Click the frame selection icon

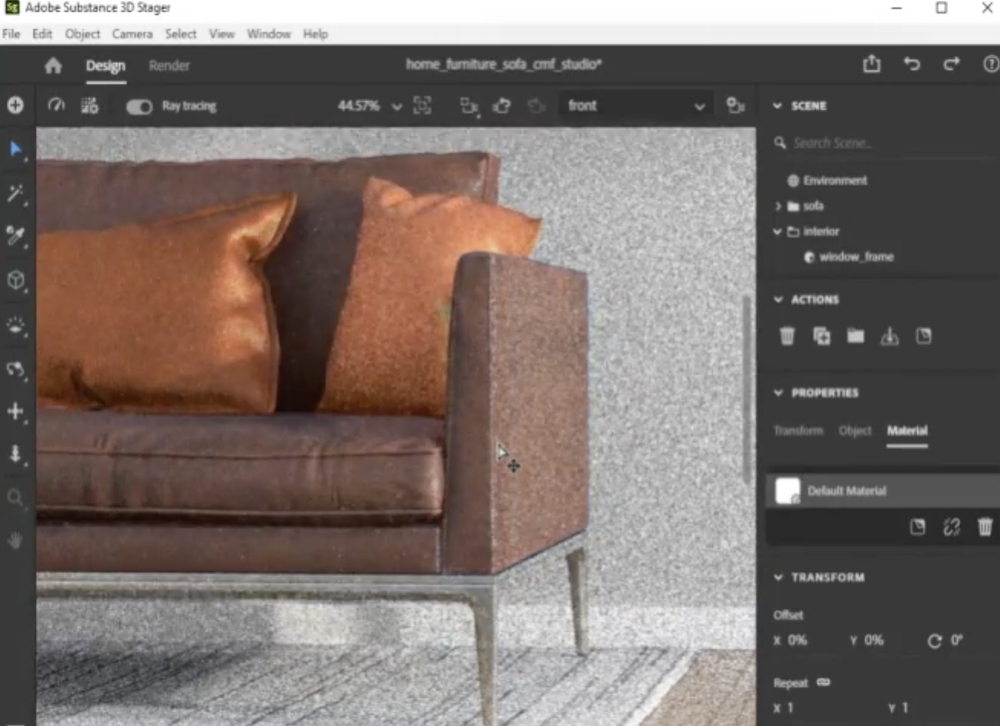tap(422, 105)
